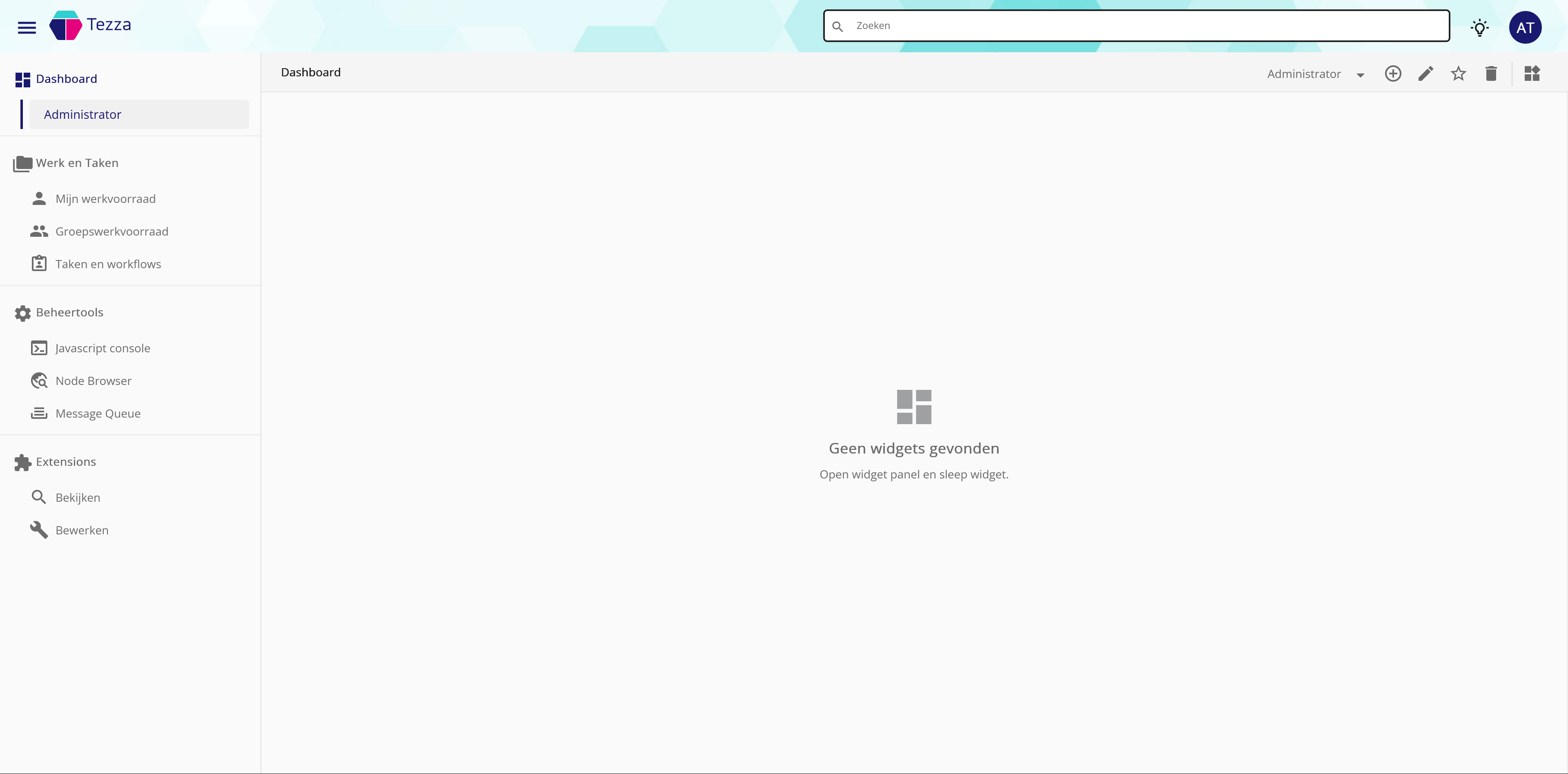
Task: Click the Bewerken wrench icon
Action: pyautogui.click(x=39, y=530)
